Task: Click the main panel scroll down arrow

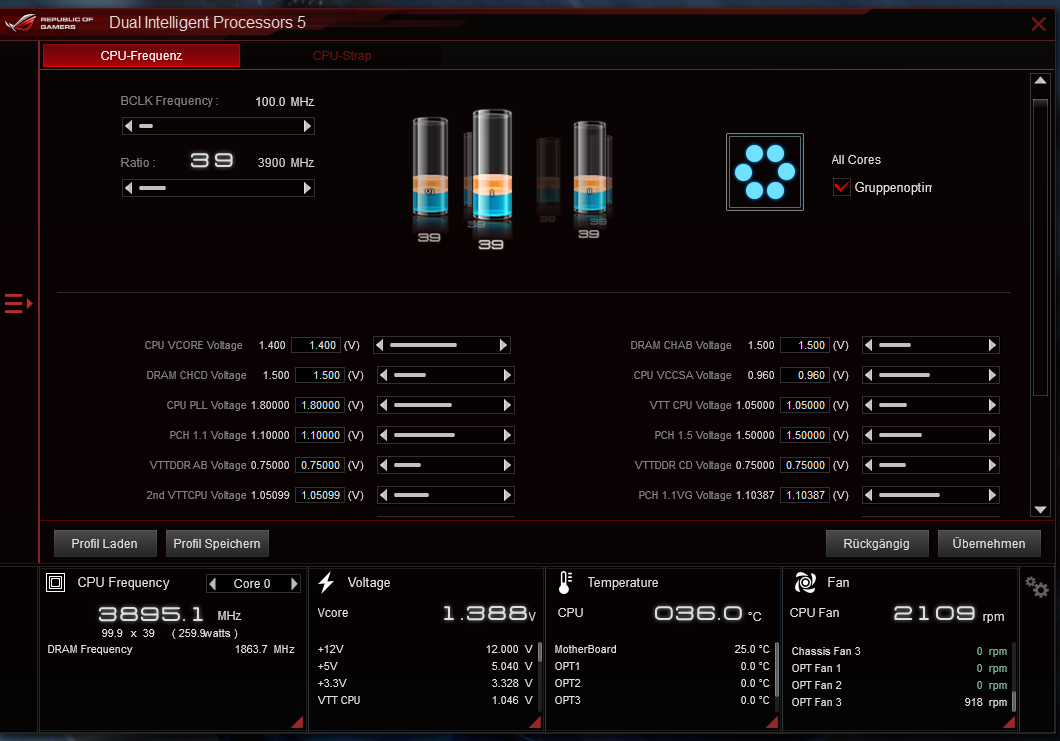Action: pyautogui.click(x=1040, y=510)
